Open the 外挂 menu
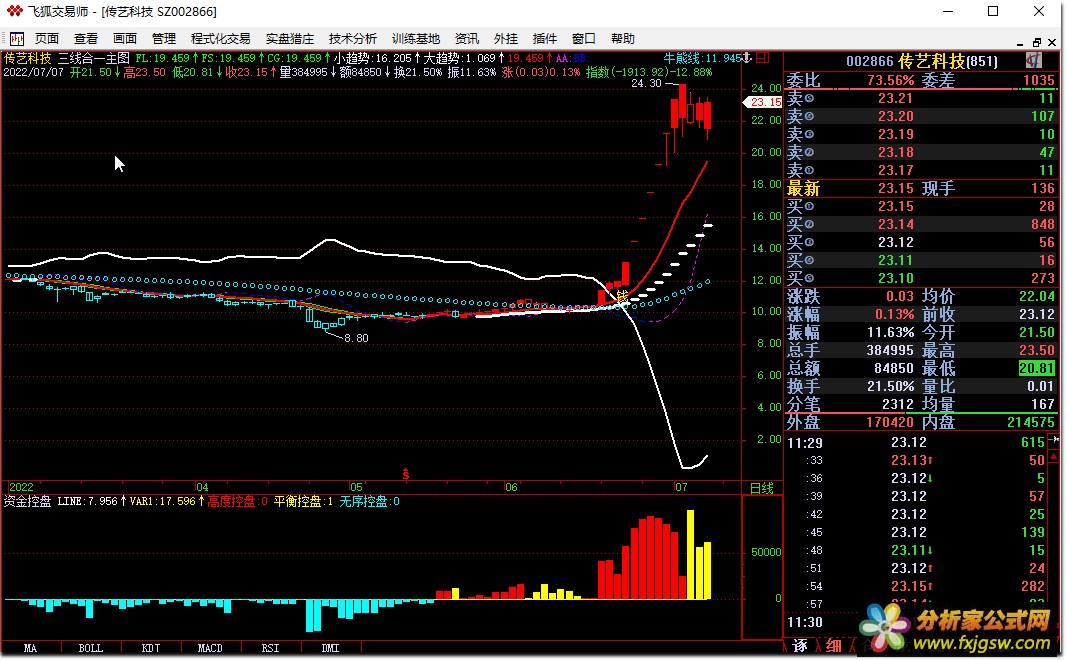Viewport: 1067px width, 660px height. pyautogui.click(x=506, y=39)
